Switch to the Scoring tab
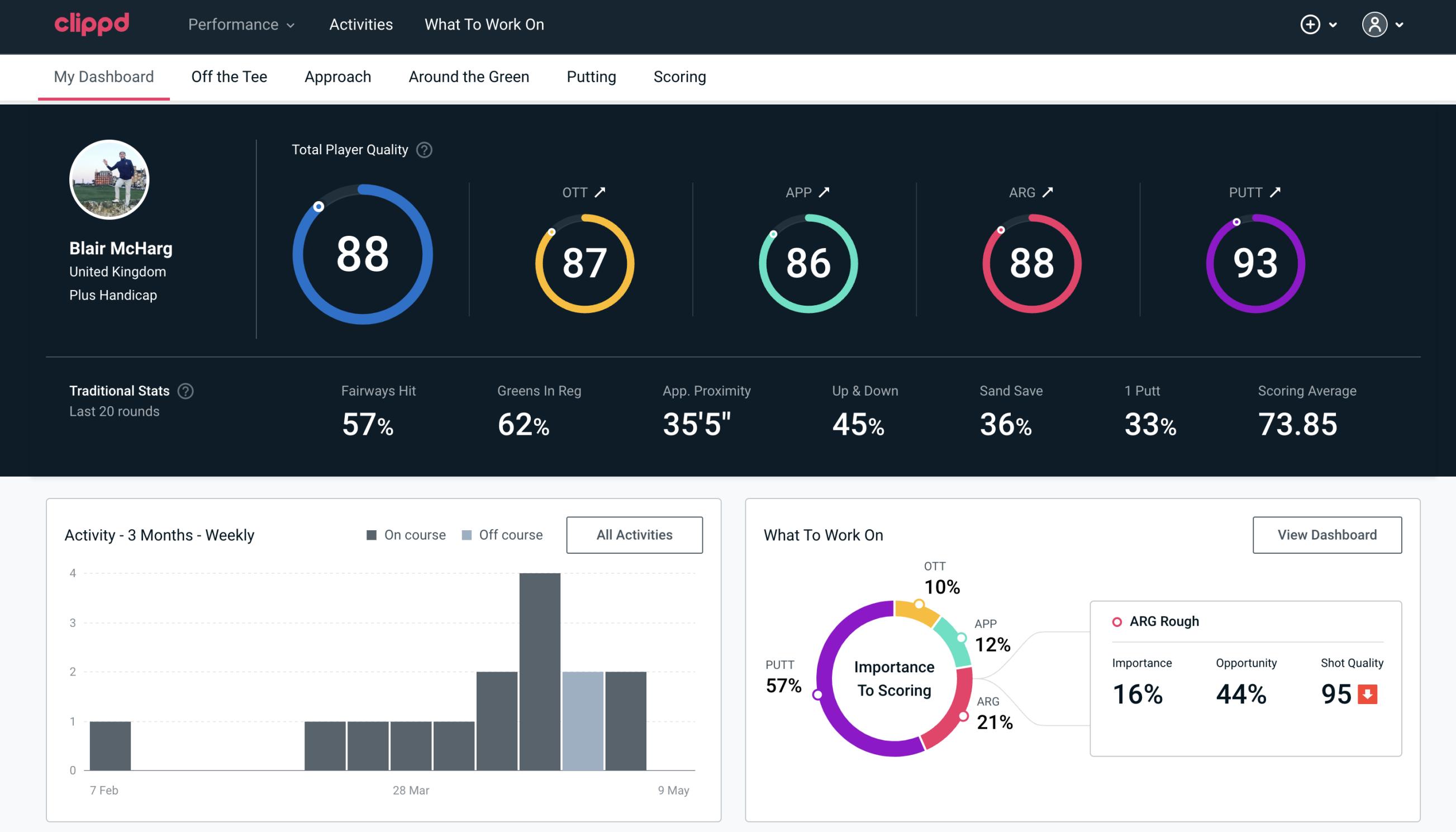Viewport: 1456px width, 832px height. pos(679,76)
